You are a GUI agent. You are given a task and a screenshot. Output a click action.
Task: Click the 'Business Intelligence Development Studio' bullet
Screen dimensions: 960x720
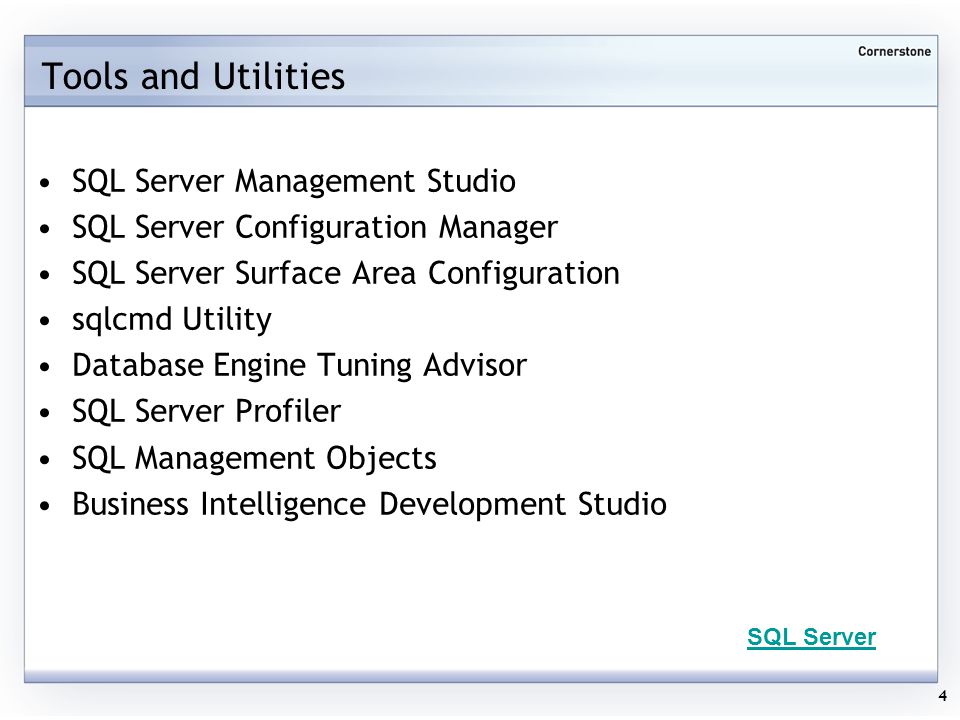pos(369,504)
